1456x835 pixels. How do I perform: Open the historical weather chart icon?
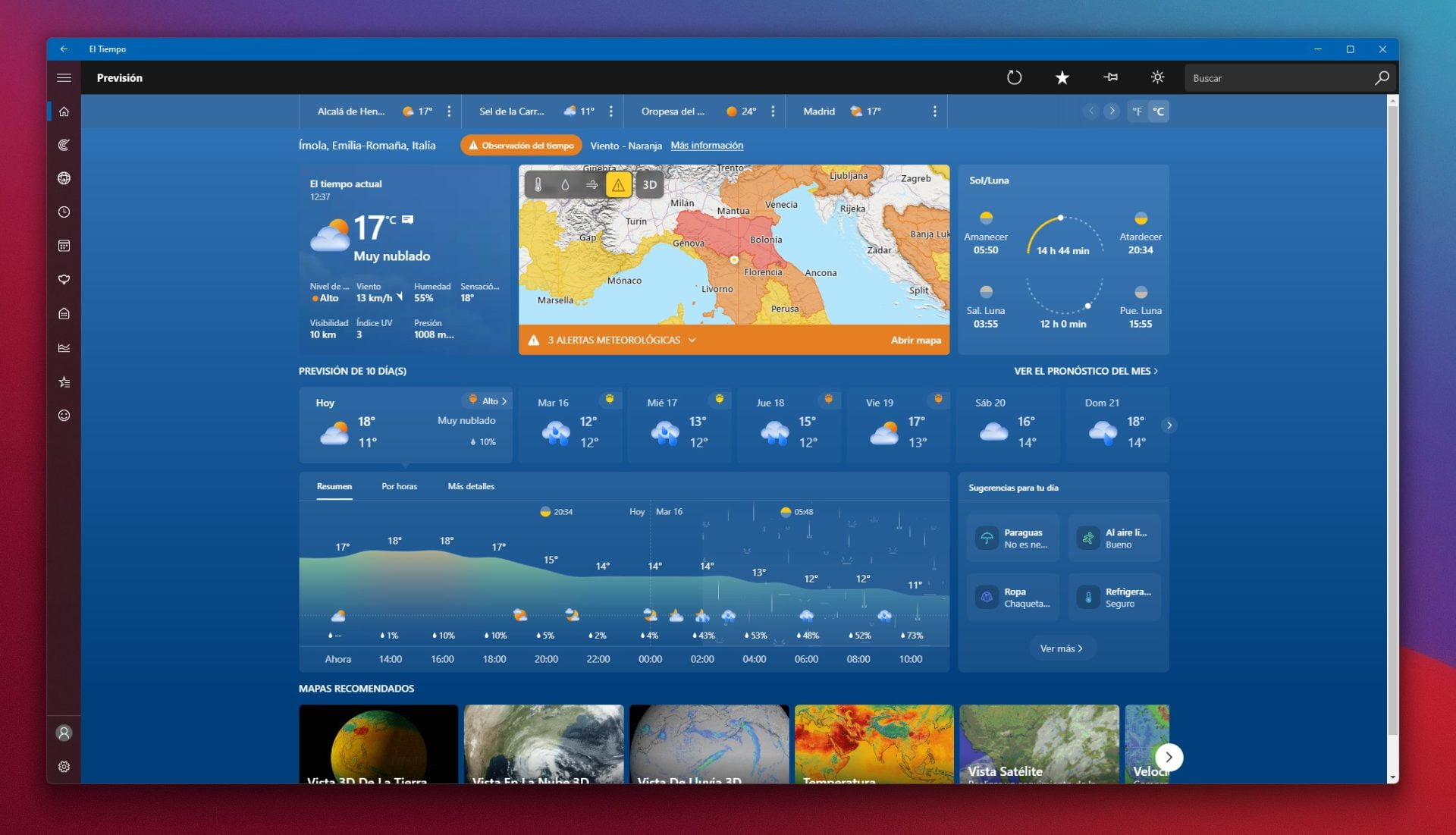(64, 347)
